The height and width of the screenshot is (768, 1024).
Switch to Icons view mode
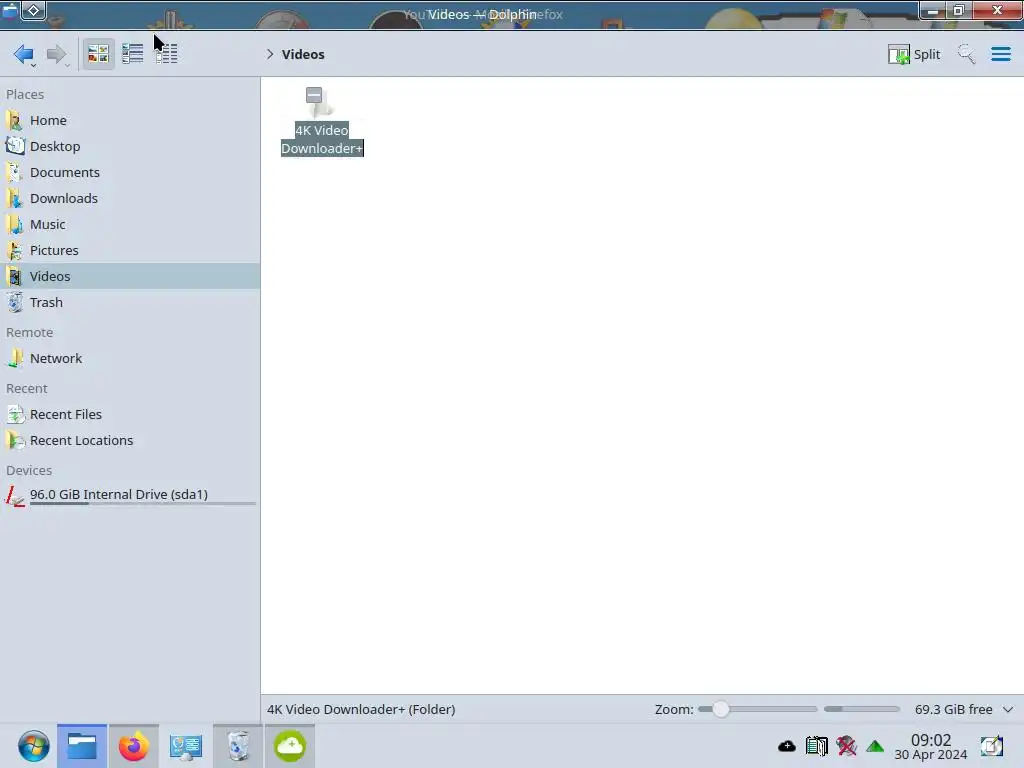pyautogui.click(x=98, y=54)
